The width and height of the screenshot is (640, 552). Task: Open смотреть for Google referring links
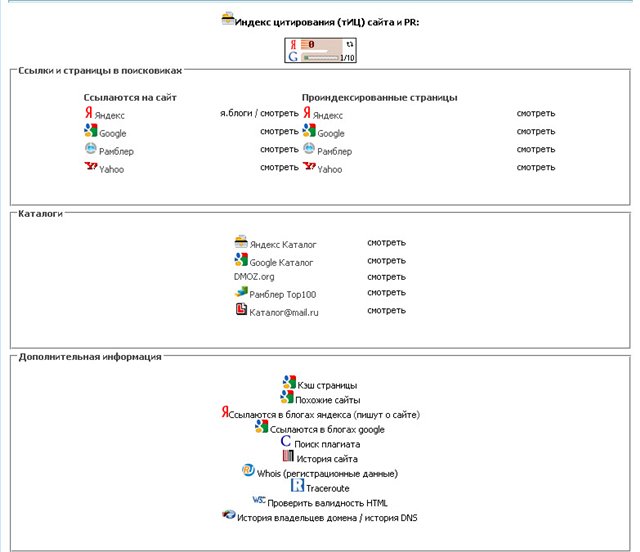click(280, 131)
